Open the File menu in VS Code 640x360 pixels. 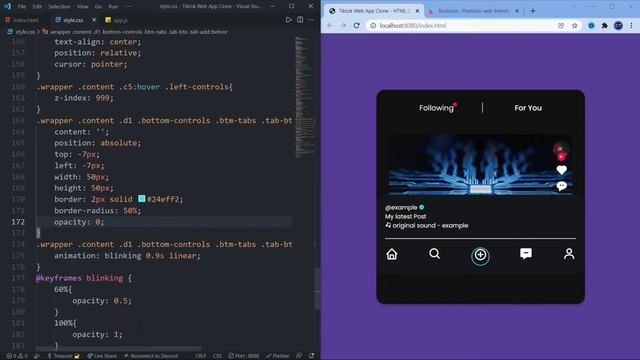(22, 7)
